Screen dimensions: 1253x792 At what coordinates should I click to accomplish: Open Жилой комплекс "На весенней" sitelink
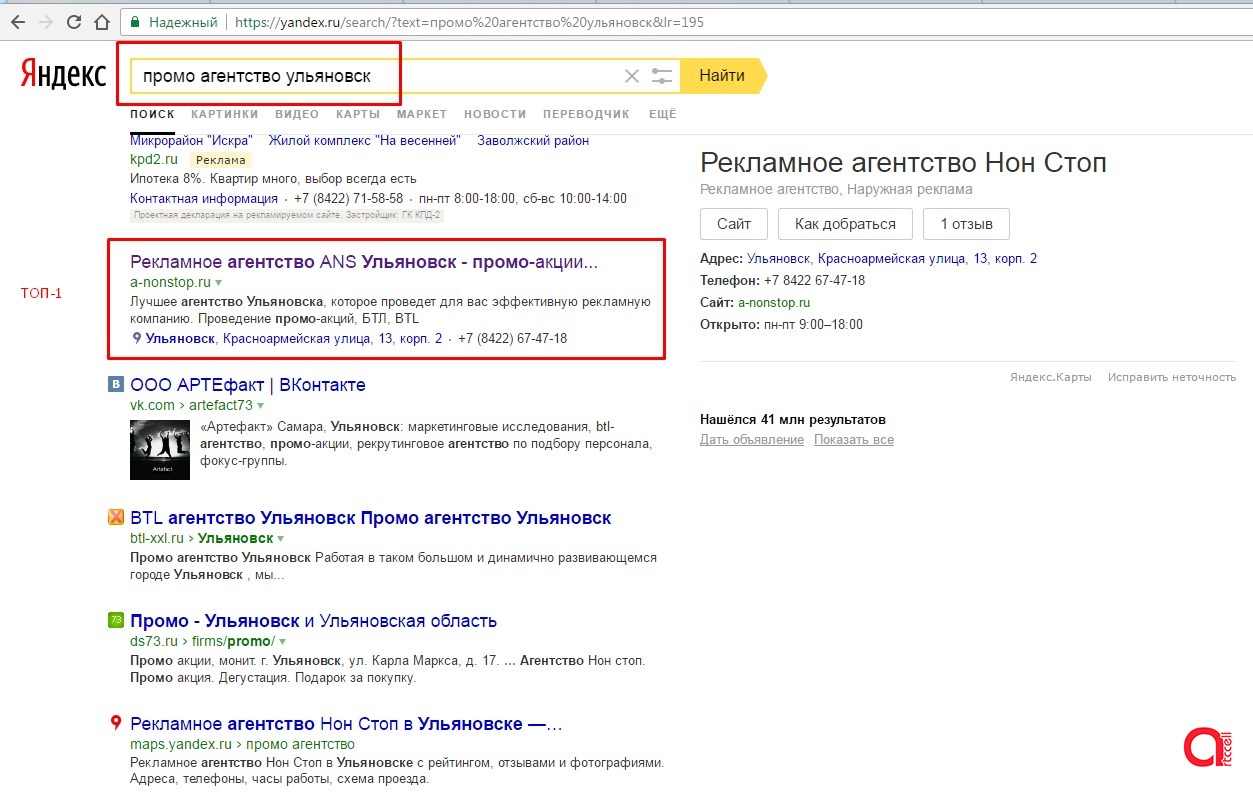(365, 141)
